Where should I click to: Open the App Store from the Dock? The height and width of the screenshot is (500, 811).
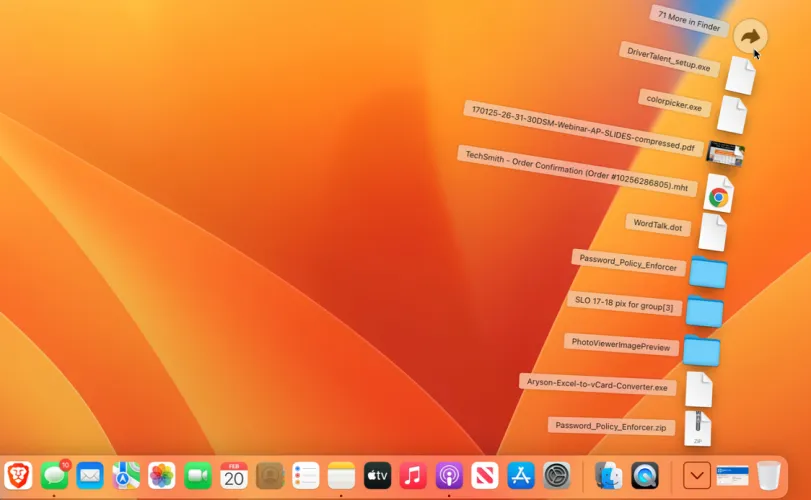point(521,475)
